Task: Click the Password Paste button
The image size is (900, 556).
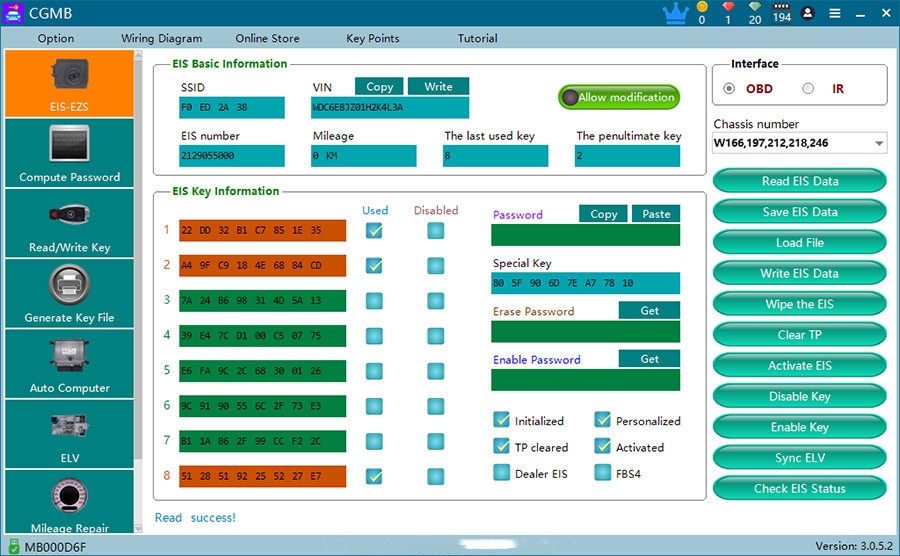Action: tap(656, 214)
